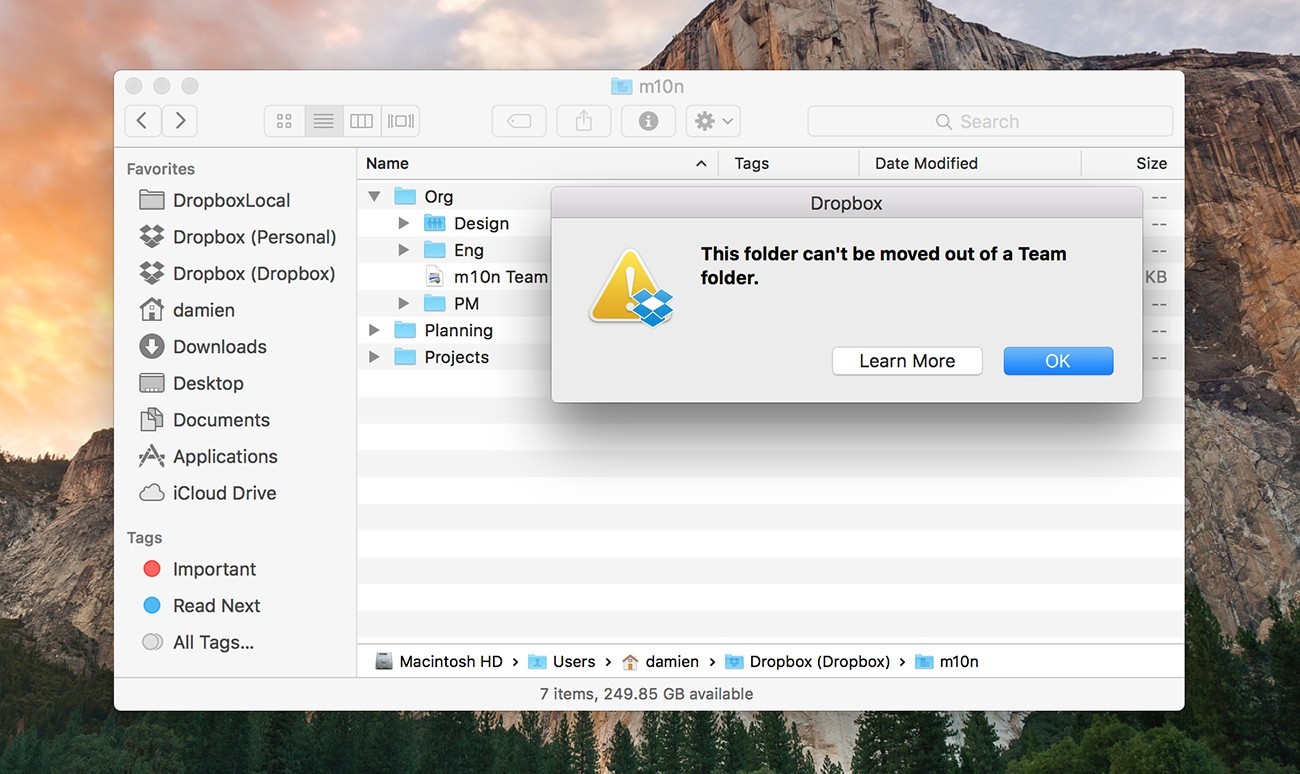Open the Action gear menu
This screenshot has width=1300, height=774.
click(713, 121)
